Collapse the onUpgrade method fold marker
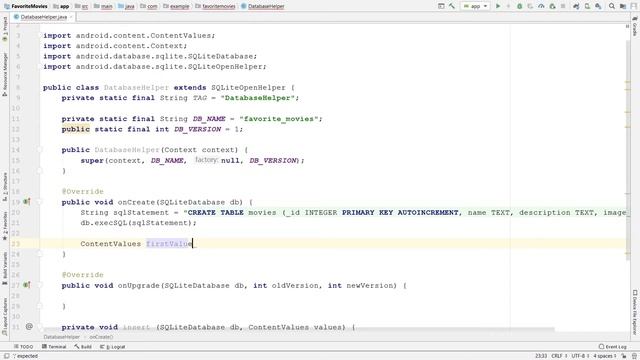 40,285
